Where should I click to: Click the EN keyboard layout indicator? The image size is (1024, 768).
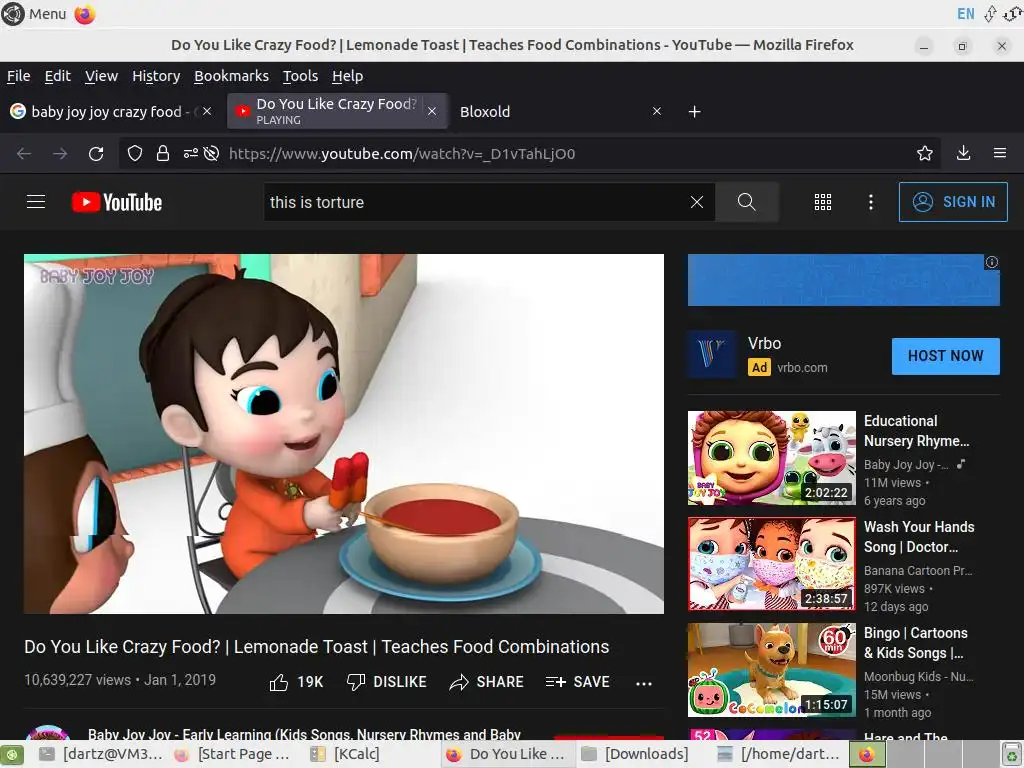click(x=965, y=14)
